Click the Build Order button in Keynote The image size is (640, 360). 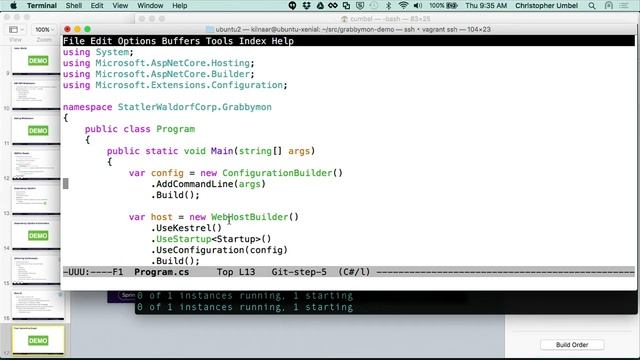tap(572, 344)
